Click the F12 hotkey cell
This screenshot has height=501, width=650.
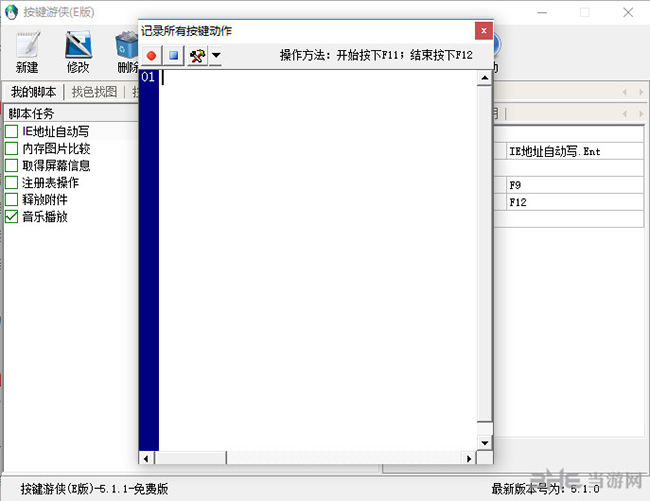[x=575, y=202]
